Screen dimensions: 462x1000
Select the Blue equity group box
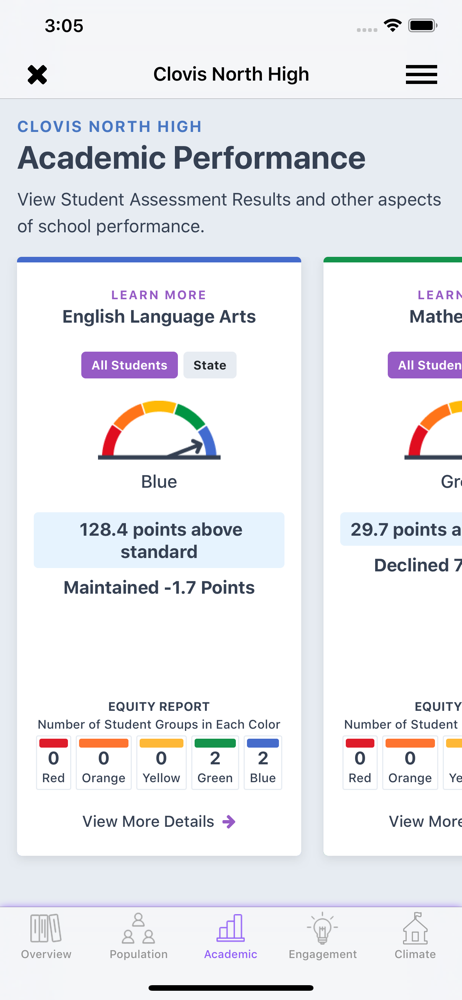coord(263,763)
